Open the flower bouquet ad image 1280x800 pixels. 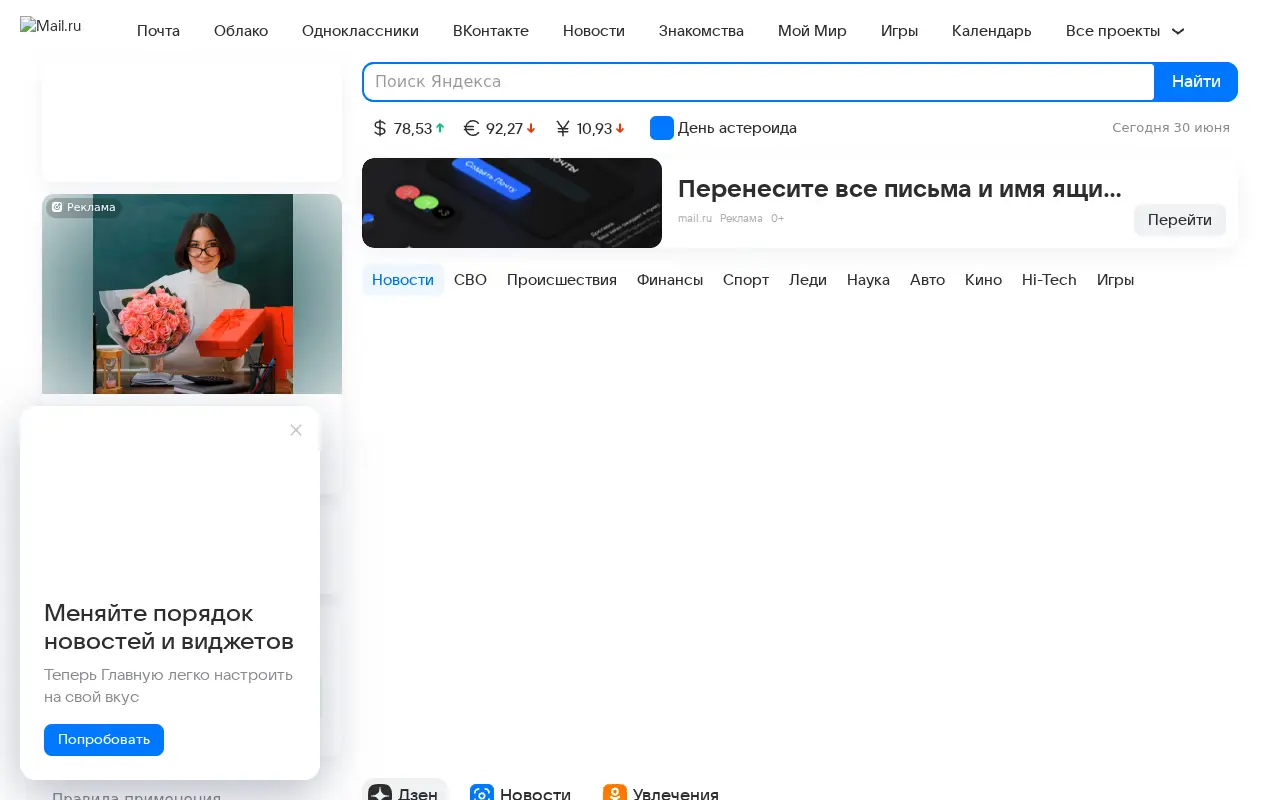192,294
